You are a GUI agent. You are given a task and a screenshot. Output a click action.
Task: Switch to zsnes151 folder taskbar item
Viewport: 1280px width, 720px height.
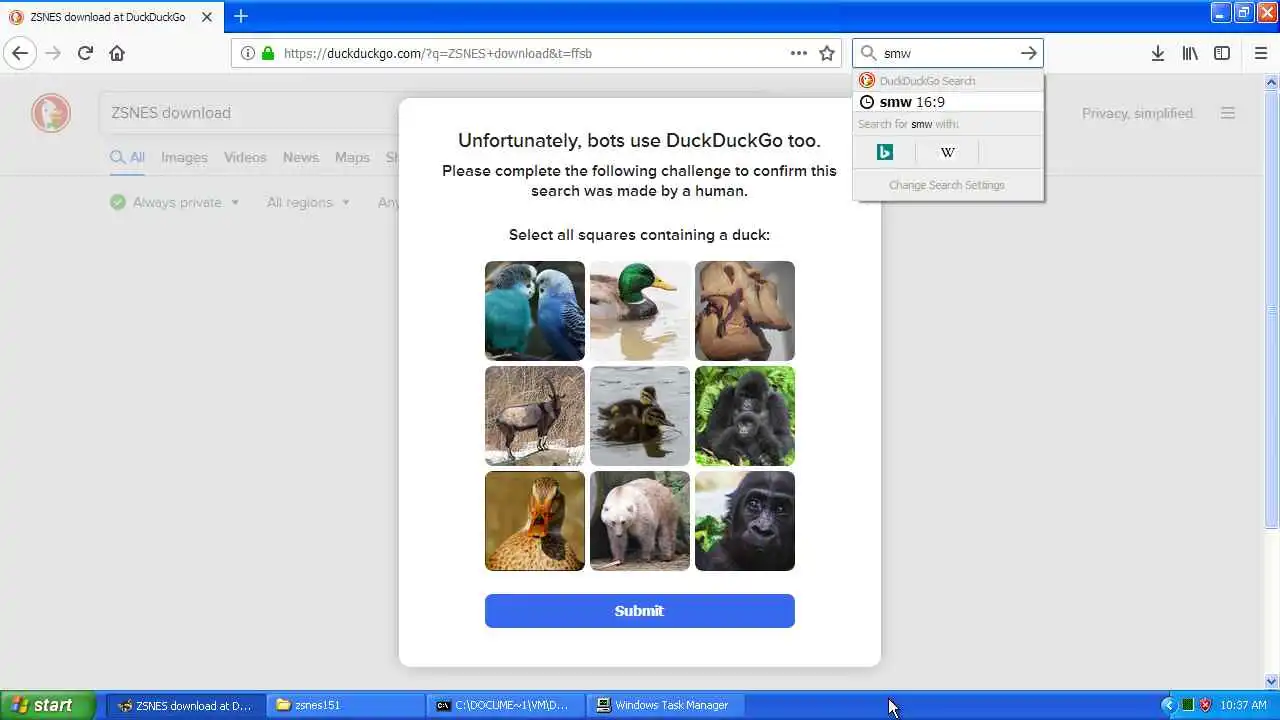point(346,705)
